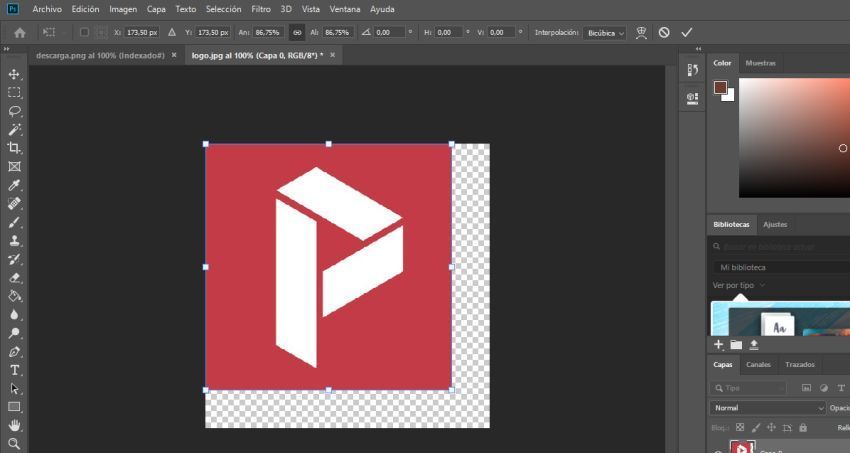Switch to the Canales tab
This screenshot has width=850, height=453.
(x=758, y=365)
